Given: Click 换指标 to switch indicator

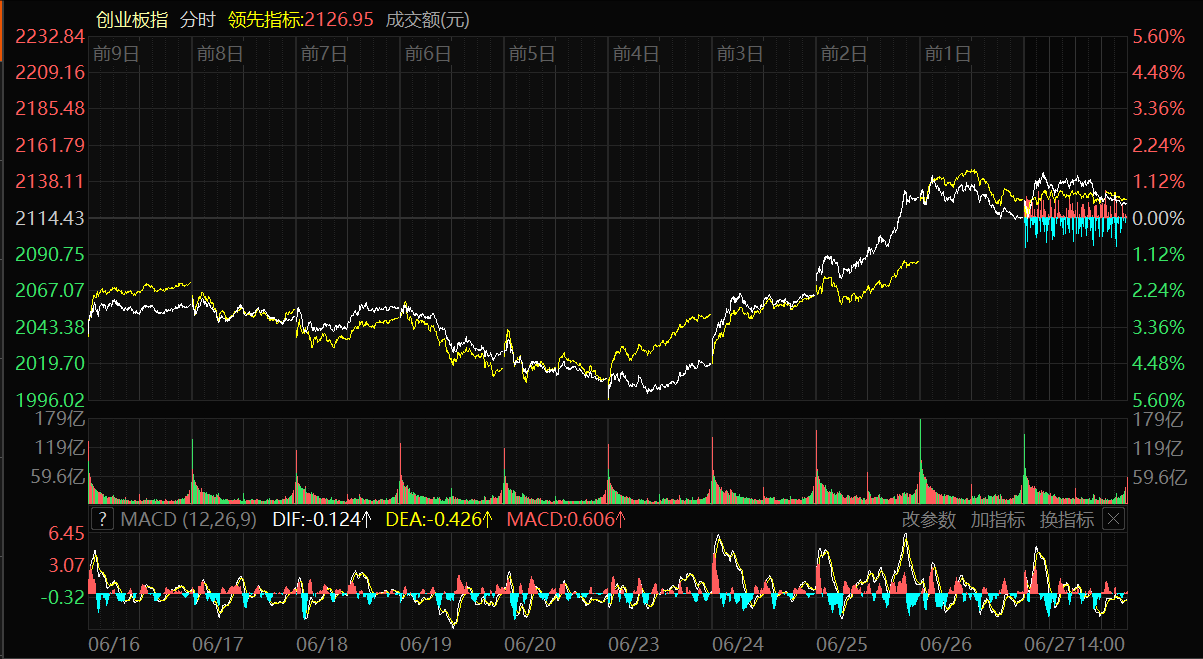Looking at the screenshot, I should [1066, 519].
